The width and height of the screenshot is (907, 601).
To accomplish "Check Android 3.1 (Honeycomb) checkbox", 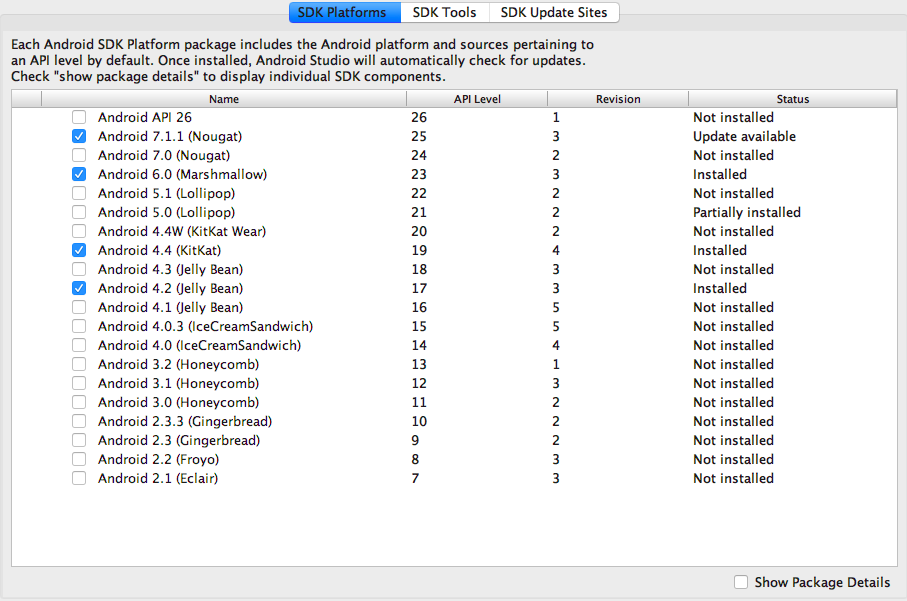I will point(79,384).
